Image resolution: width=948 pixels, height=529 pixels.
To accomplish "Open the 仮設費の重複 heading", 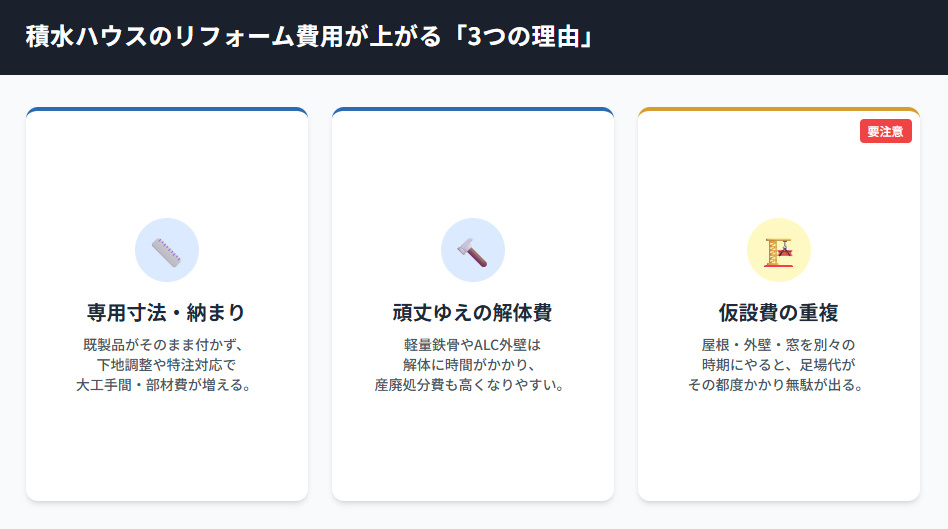I will click(778, 313).
